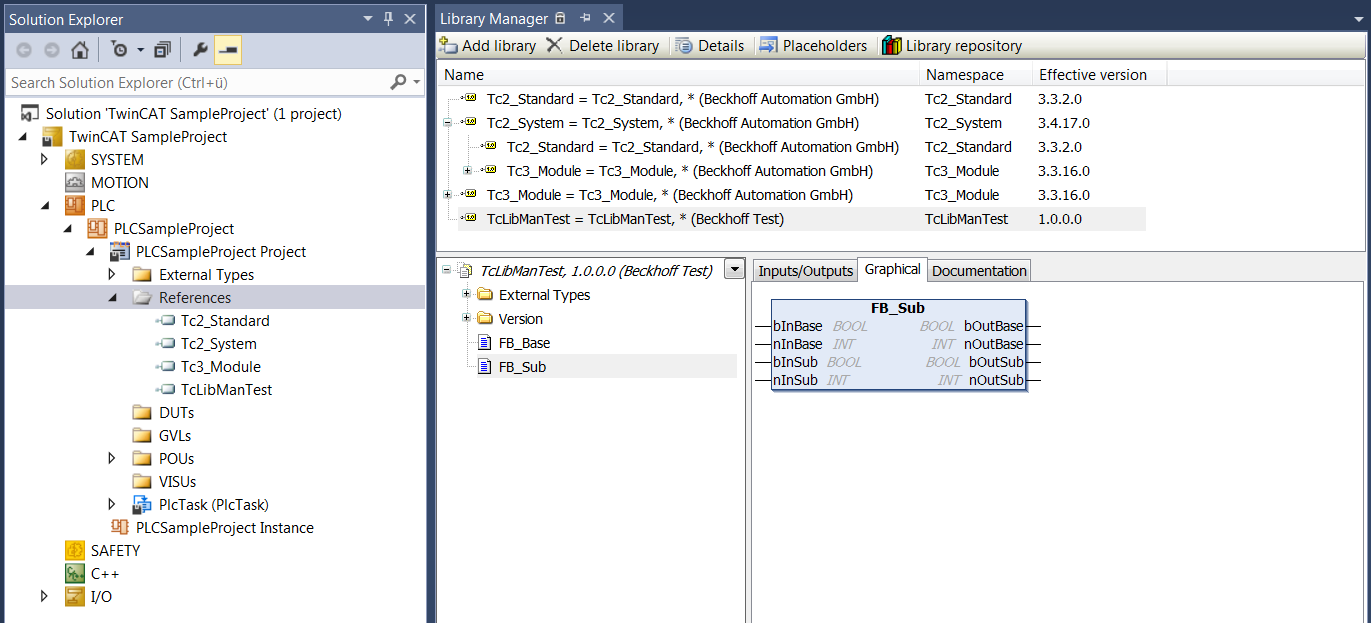
Task: Sort by the Namespace column header
Action: point(976,75)
